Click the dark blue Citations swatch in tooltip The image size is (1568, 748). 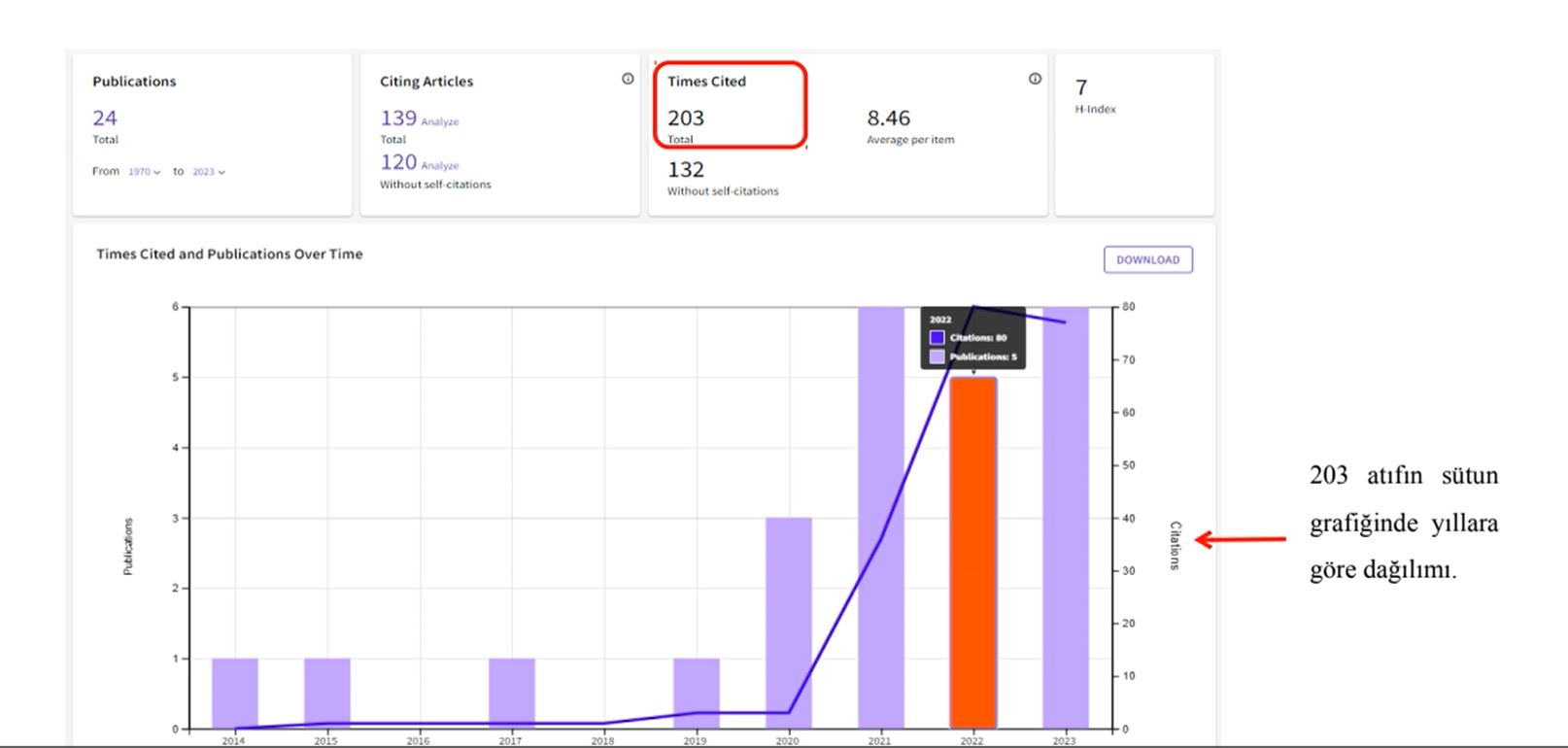click(x=937, y=338)
